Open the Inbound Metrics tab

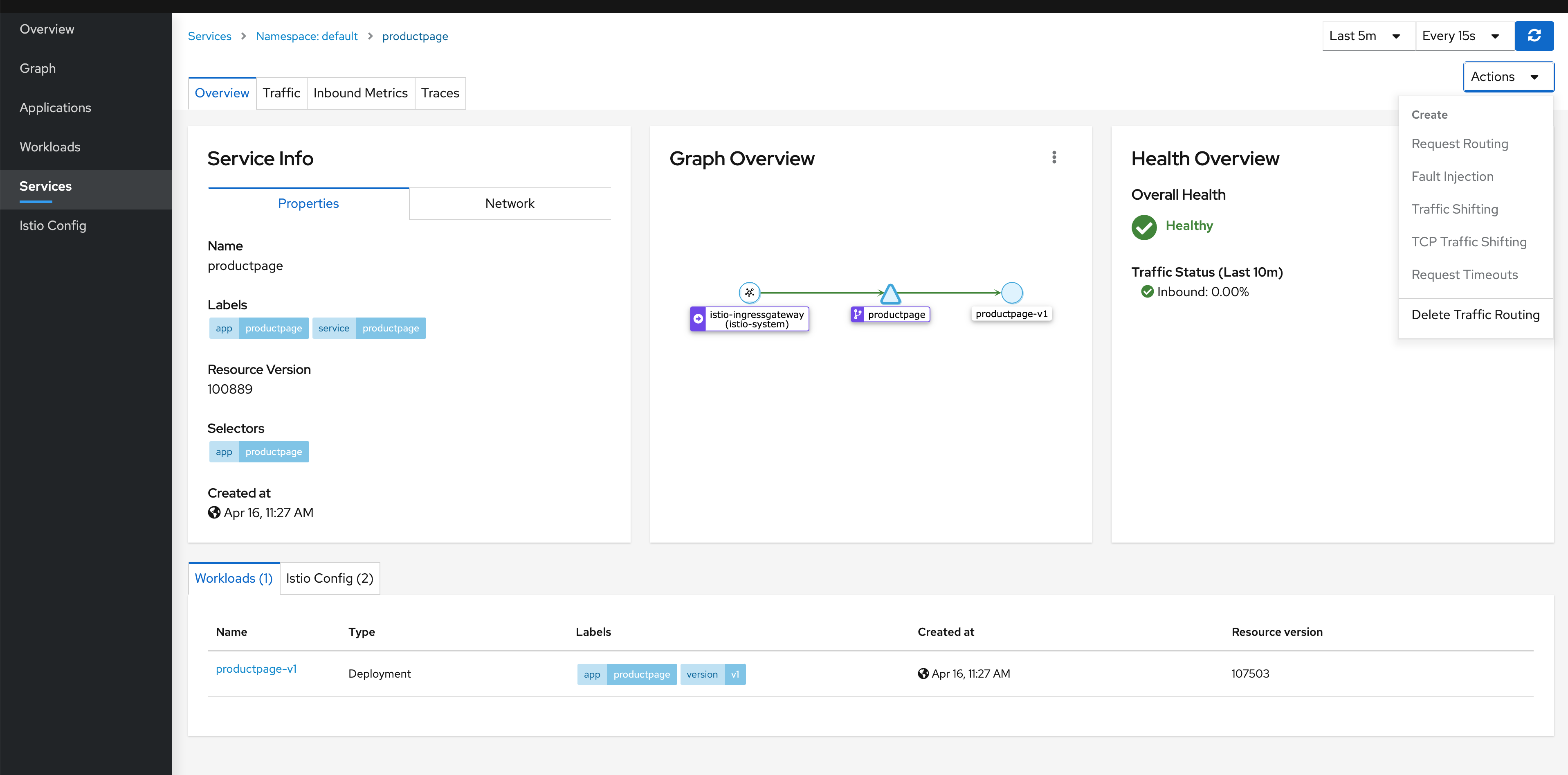pyautogui.click(x=360, y=93)
